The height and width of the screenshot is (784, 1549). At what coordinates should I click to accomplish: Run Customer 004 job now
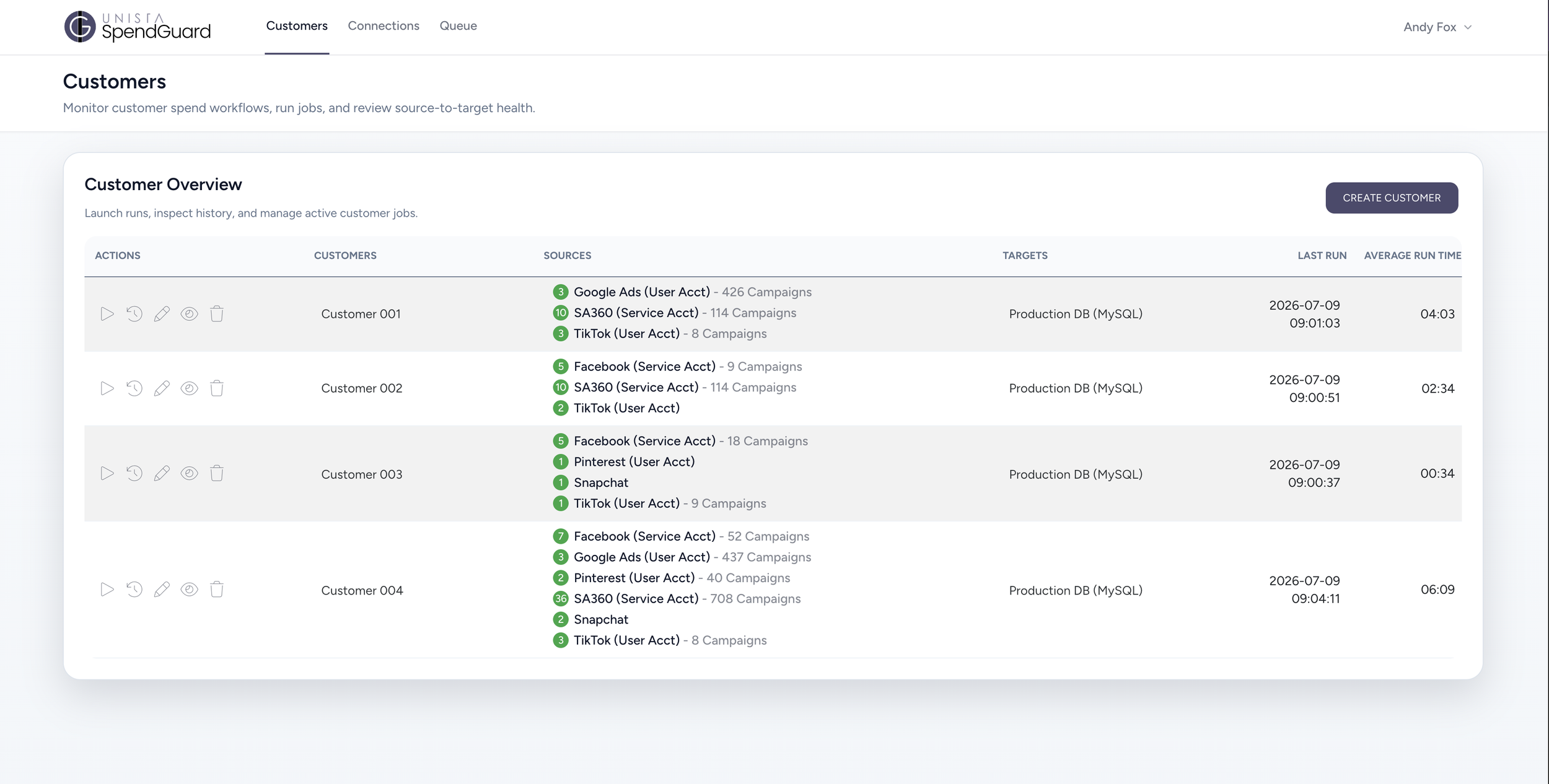point(107,590)
